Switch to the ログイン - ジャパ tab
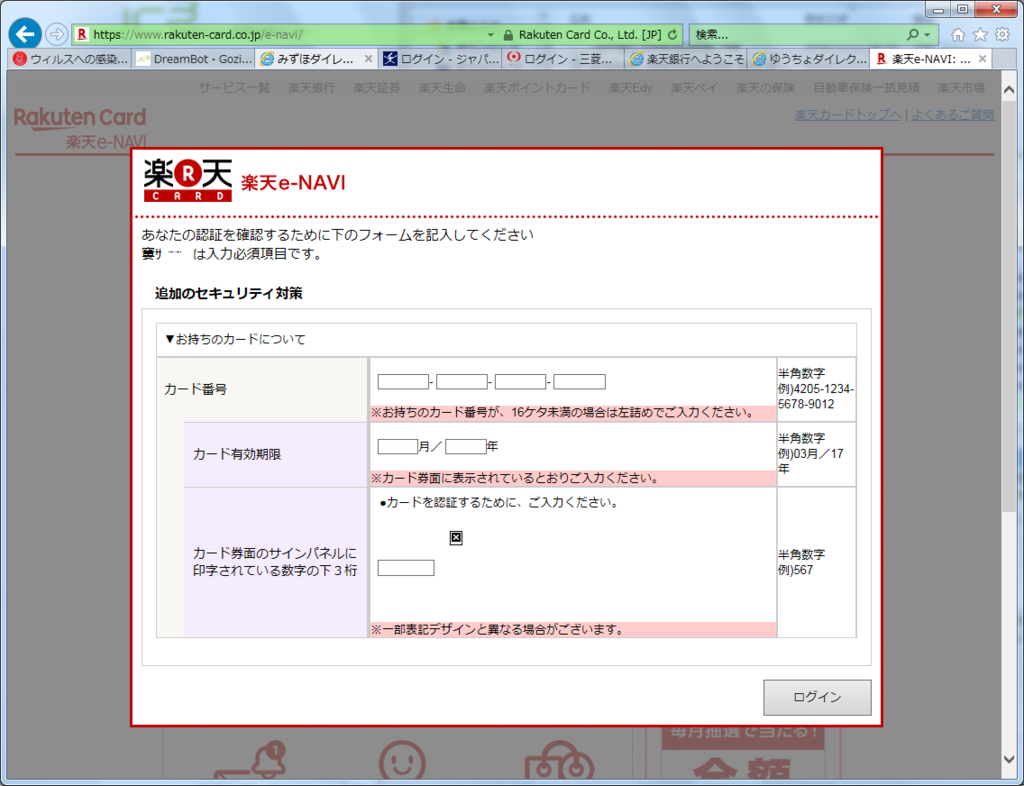Viewport: 1024px width, 786px height. (440, 59)
